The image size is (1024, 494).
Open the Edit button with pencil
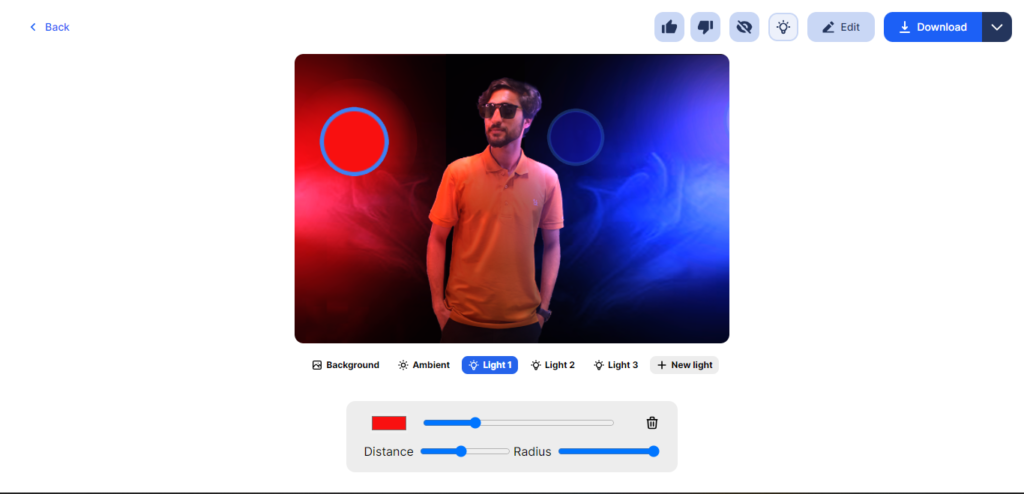(x=840, y=27)
